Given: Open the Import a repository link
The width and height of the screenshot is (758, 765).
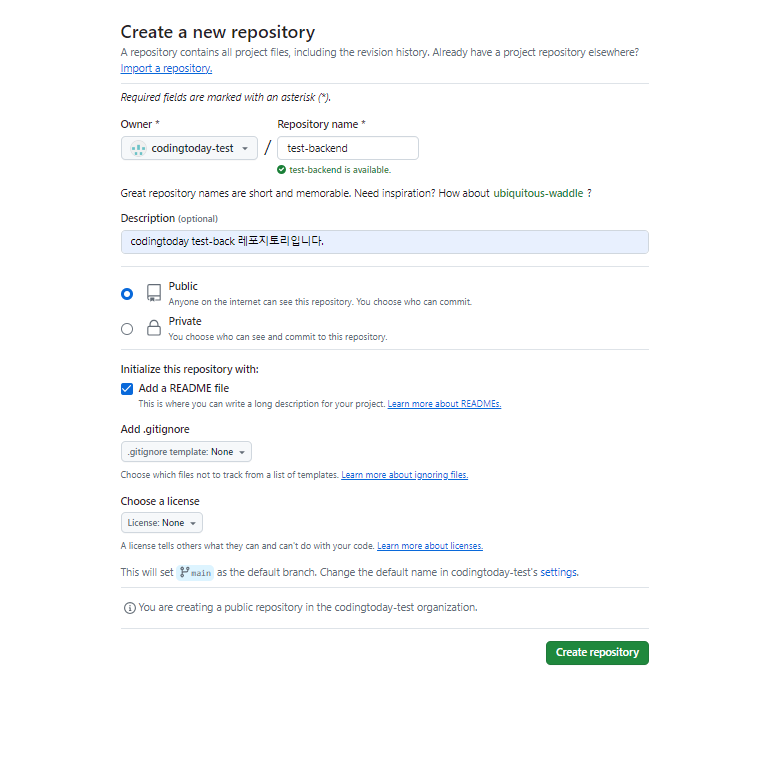Looking at the screenshot, I should tap(166, 68).
